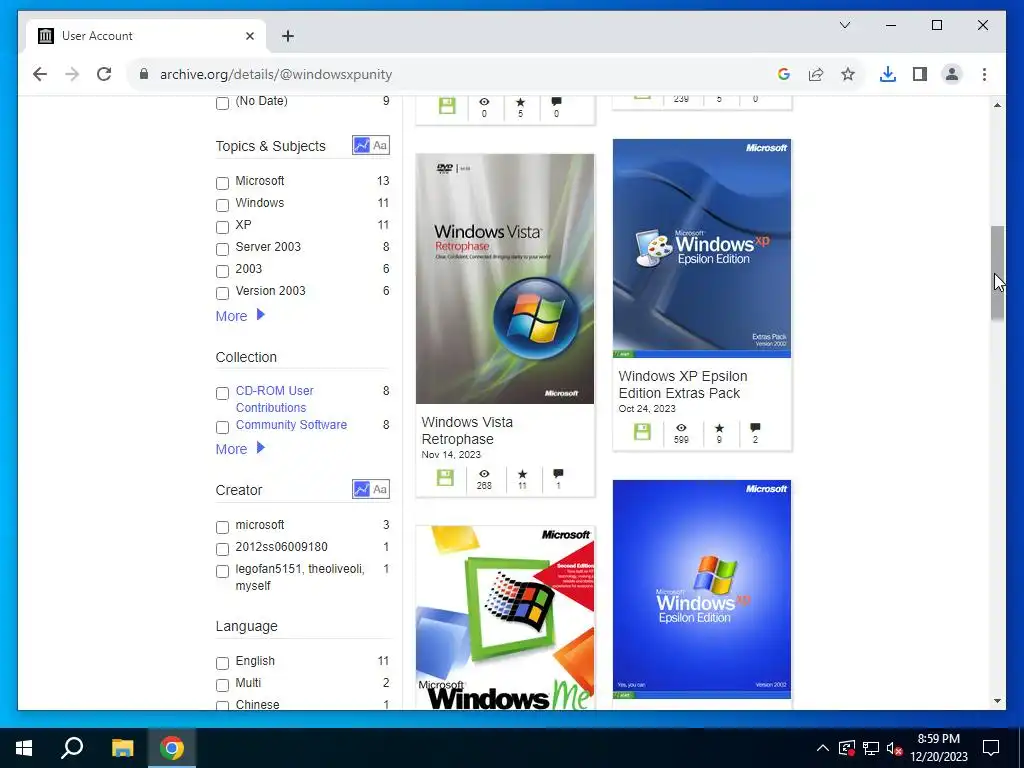The width and height of the screenshot is (1024, 768).
Task: Check the 2012ss06009180 creator filter
Action: pos(222,549)
